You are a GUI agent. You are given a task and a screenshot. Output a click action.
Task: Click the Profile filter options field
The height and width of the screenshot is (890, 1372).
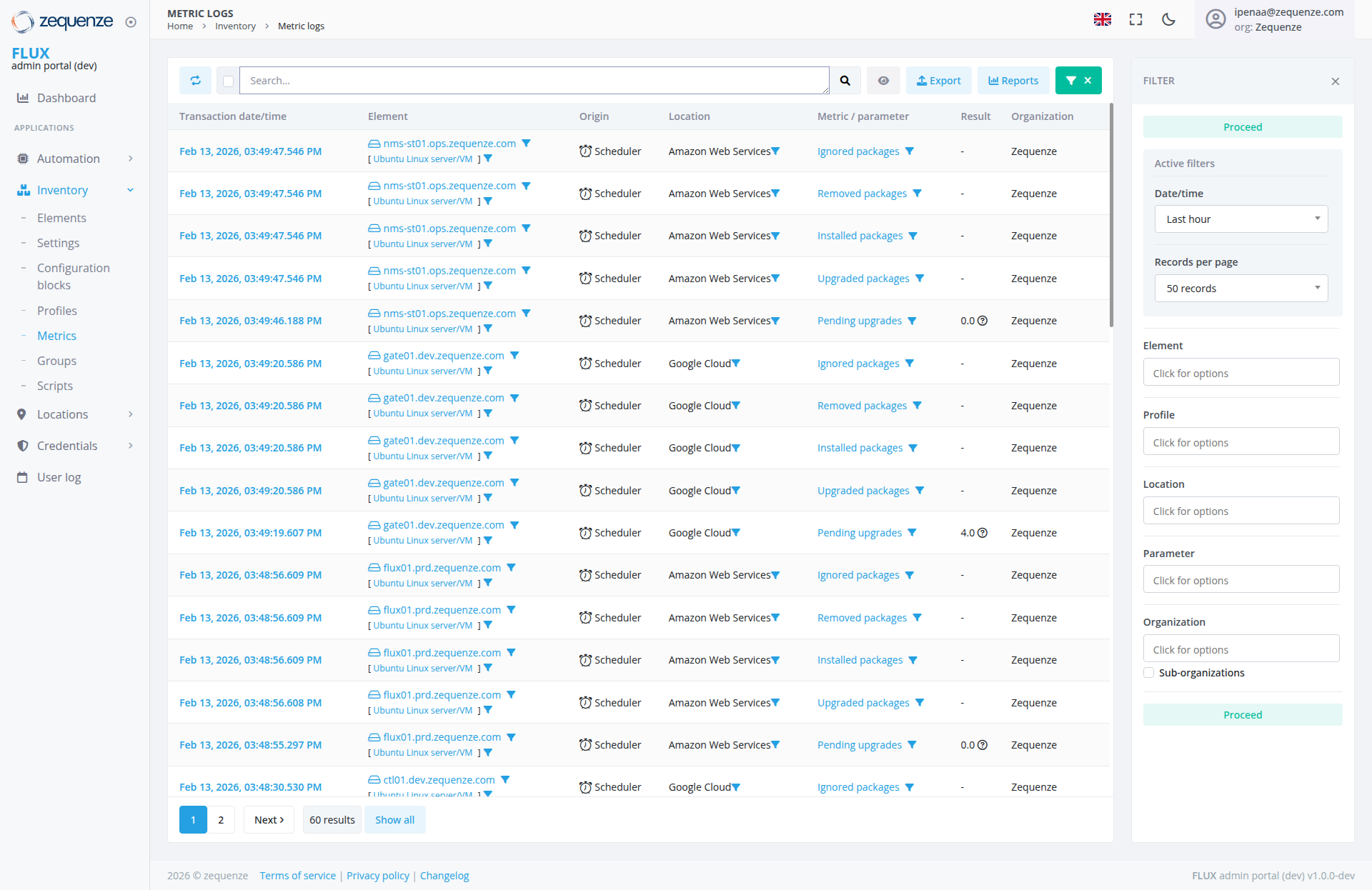(1241, 442)
